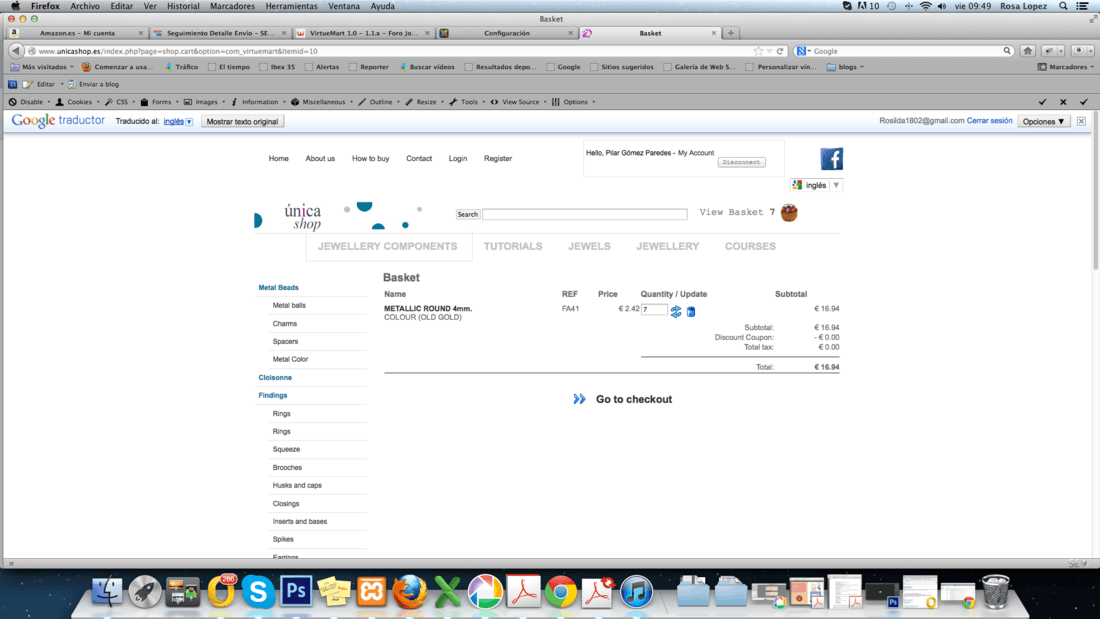Click the Cerrar sesión link
This screenshot has height=619, width=1100.
989,121
